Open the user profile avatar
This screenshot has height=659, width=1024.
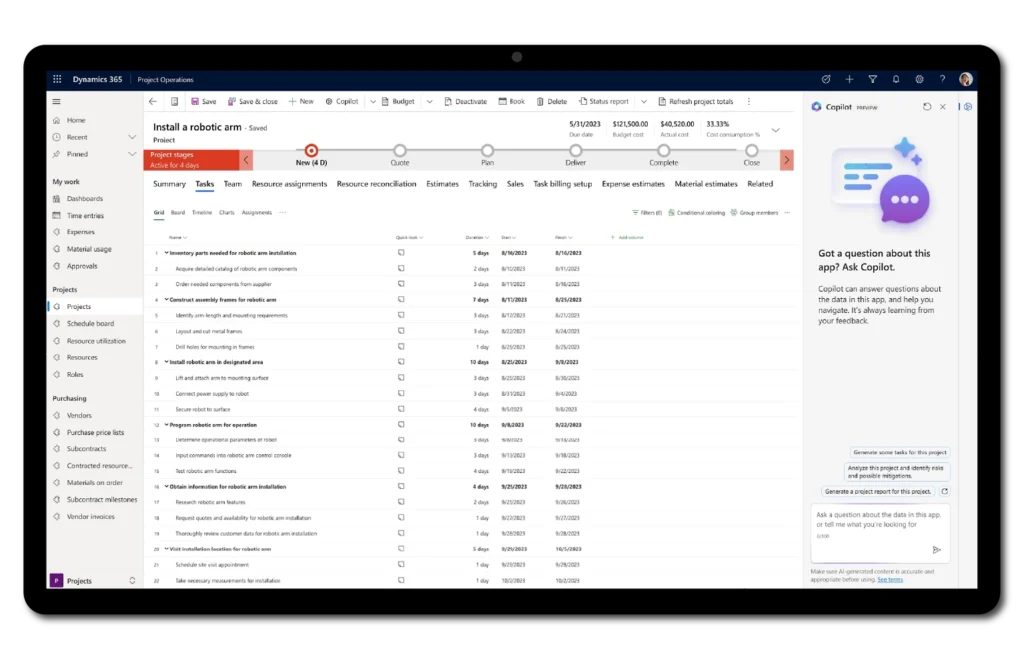pyautogui.click(x=966, y=79)
